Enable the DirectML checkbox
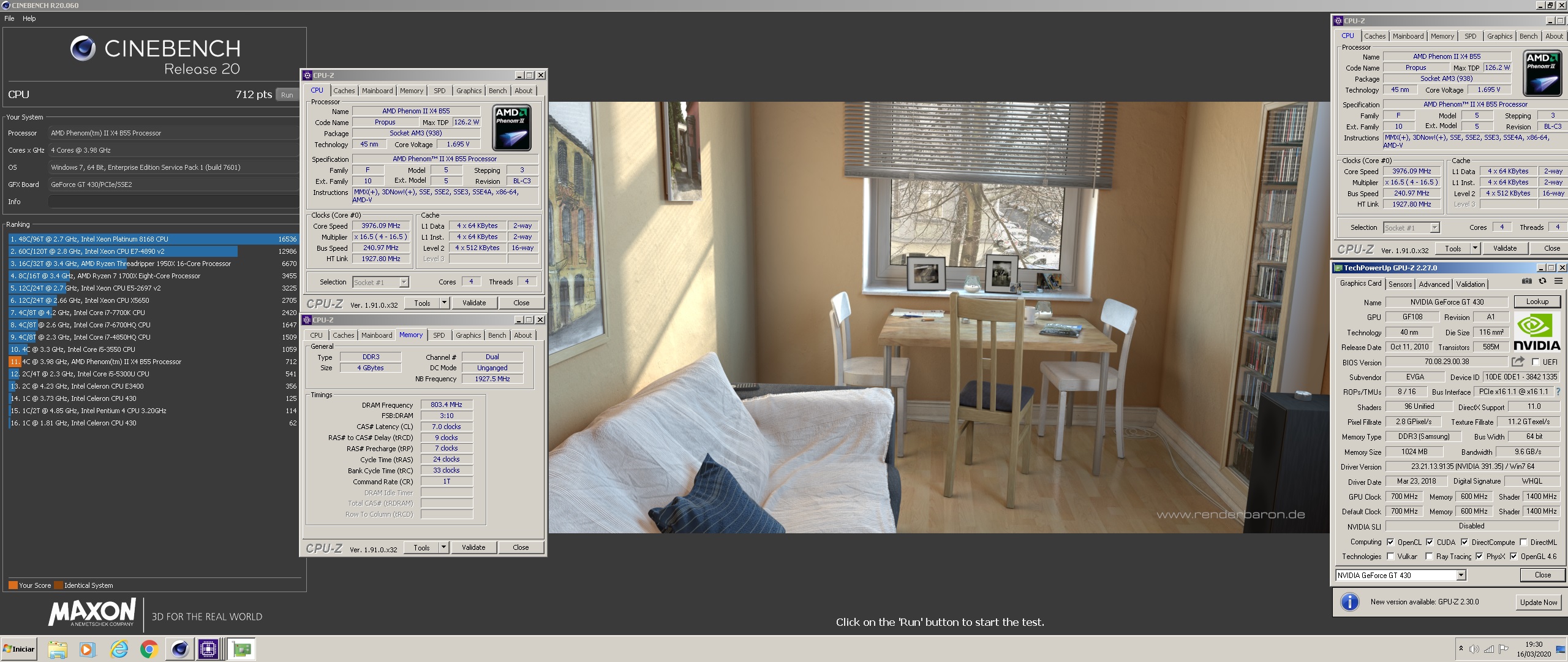 coord(1523,542)
